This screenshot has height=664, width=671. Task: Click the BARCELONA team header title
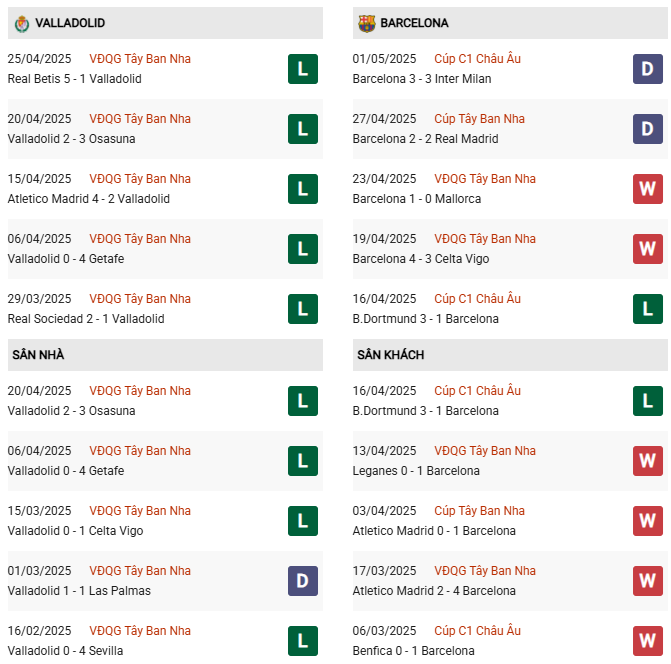(x=414, y=23)
